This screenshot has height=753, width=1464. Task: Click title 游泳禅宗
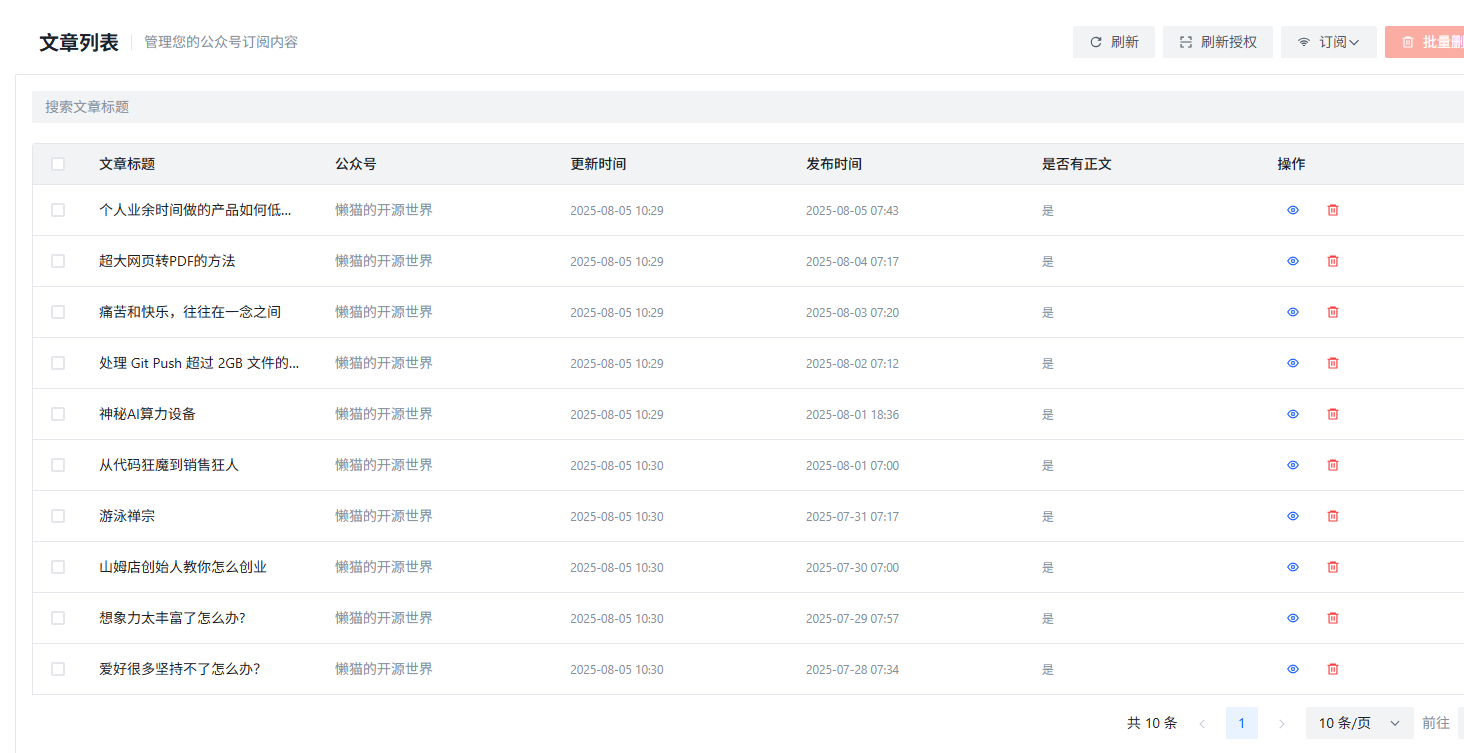(127, 516)
